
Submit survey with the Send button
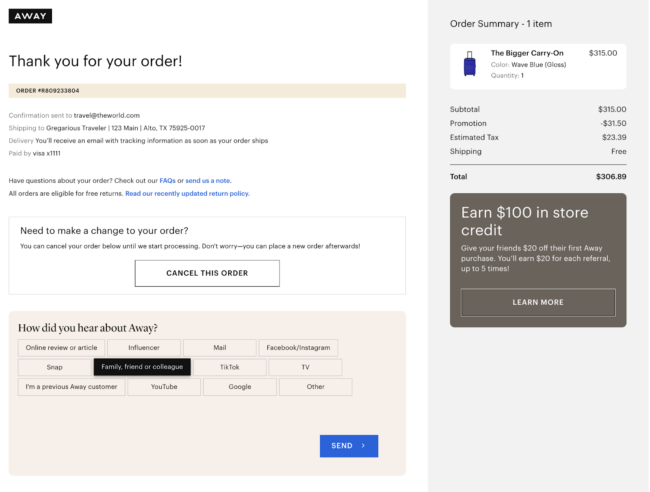tap(348, 446)
